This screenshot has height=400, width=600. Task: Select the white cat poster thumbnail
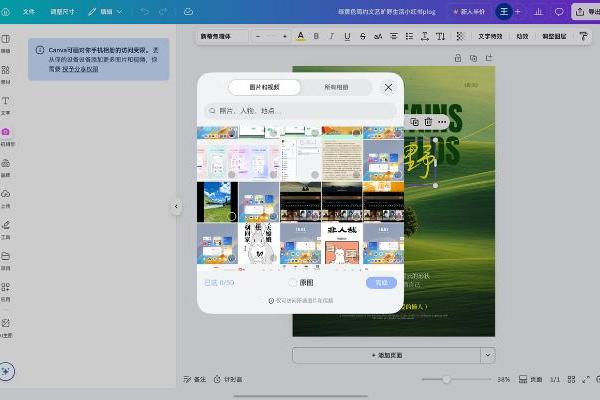[x=342, y=243]
